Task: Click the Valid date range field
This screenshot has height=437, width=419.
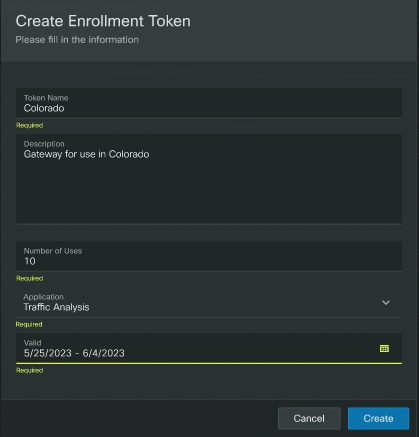Action: [x=209, y=348]
